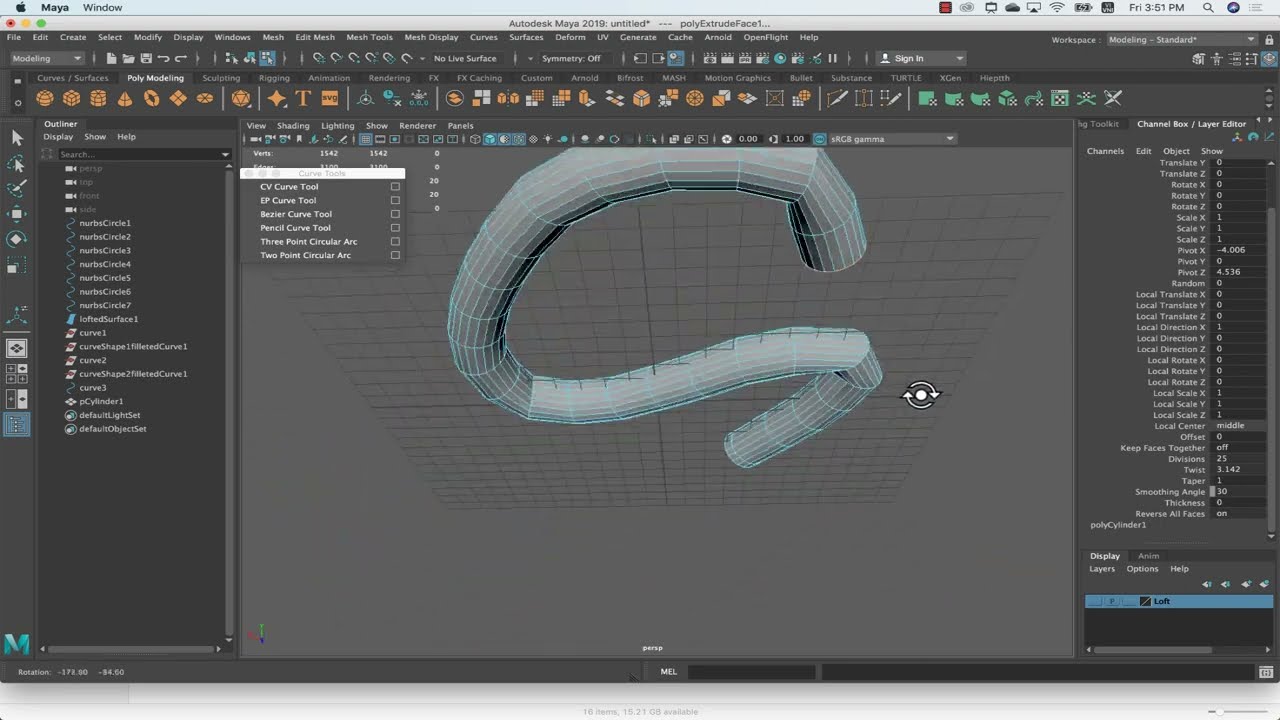Create a polygon cone from the shelf
Screen dimensions: 1280x720
(125, 98)
